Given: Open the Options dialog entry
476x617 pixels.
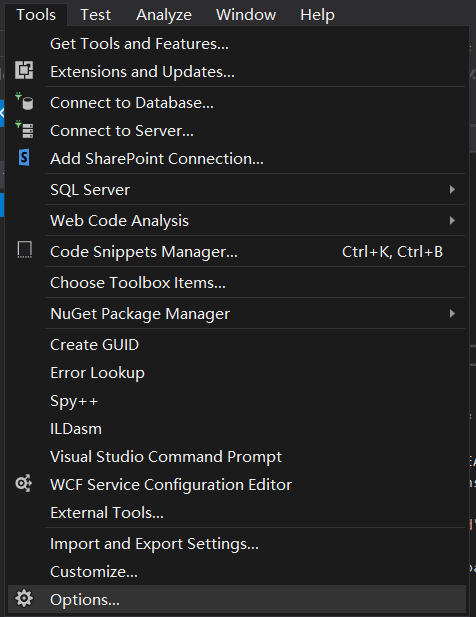Looking at the screenshot, I should click(237, 599).
